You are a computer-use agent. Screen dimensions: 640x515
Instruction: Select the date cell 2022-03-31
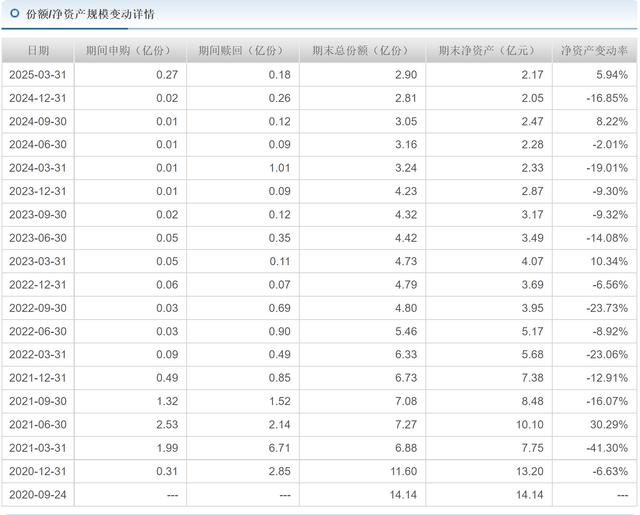(x=38, y=354)
